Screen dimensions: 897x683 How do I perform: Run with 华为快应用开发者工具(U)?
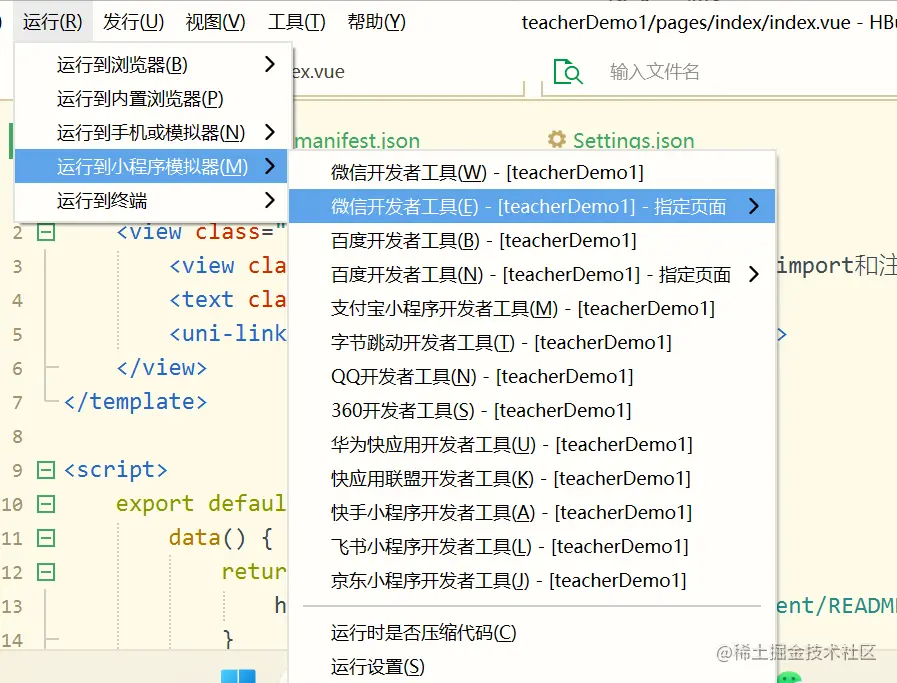pos(532,444)
